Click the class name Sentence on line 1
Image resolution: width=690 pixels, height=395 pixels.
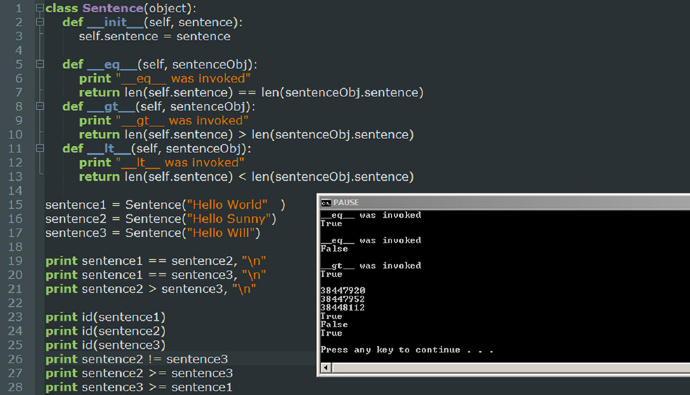(113, 8)
